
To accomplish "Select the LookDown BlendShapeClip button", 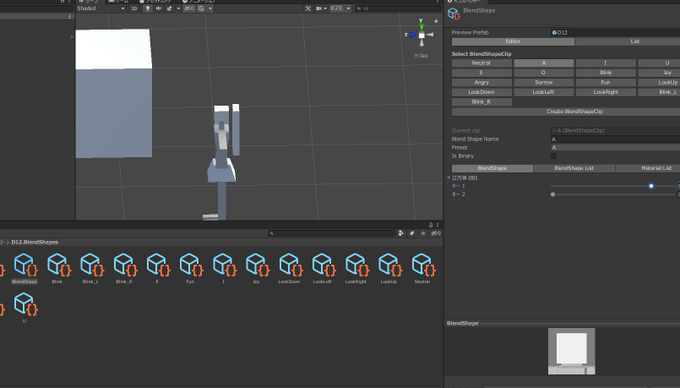I will 481,92.
